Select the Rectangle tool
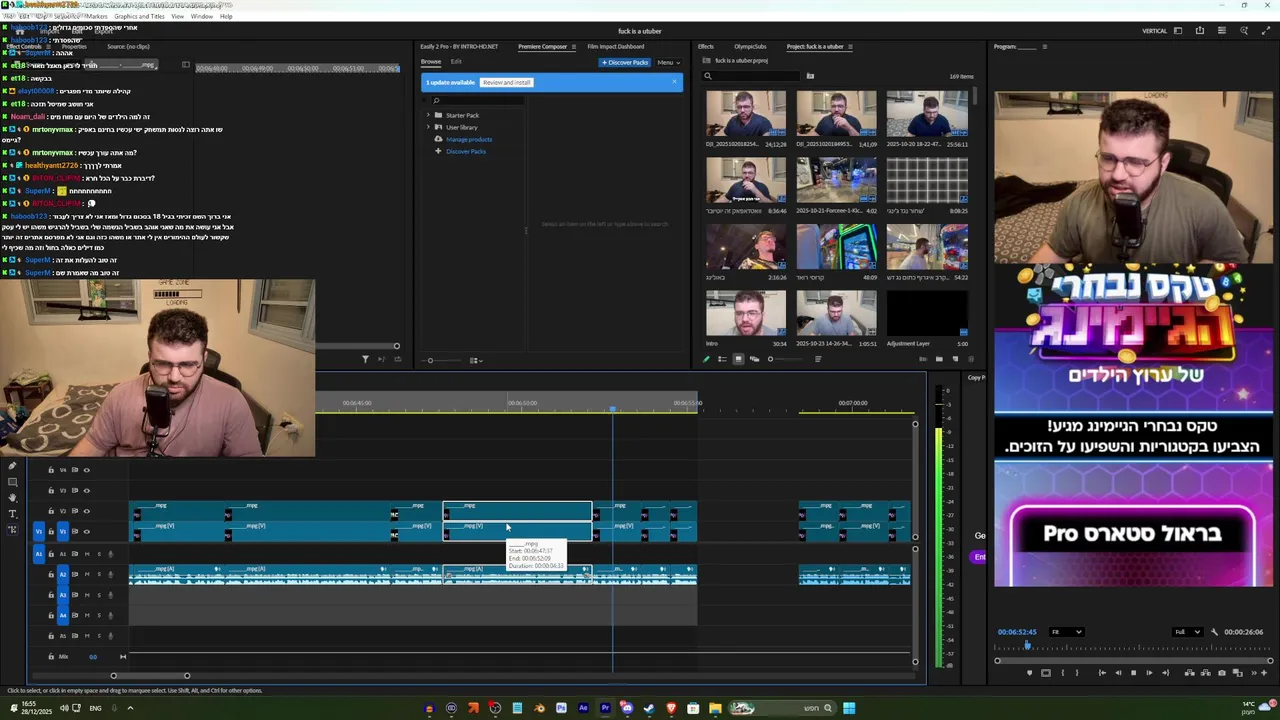This screenshot has height=720, width=1280. 12,482
